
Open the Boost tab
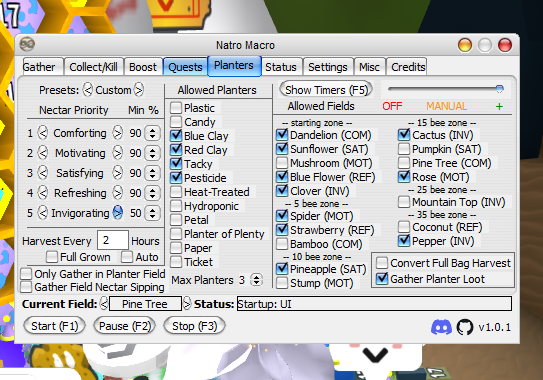(x=143, y=67)
